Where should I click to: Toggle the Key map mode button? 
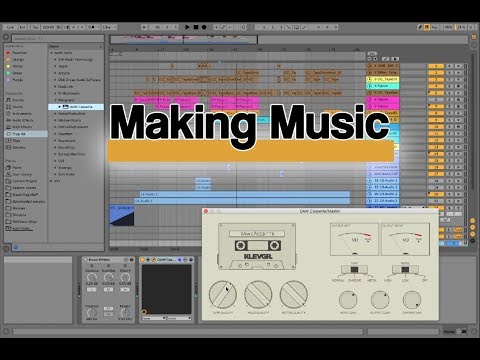click(435, 27)
